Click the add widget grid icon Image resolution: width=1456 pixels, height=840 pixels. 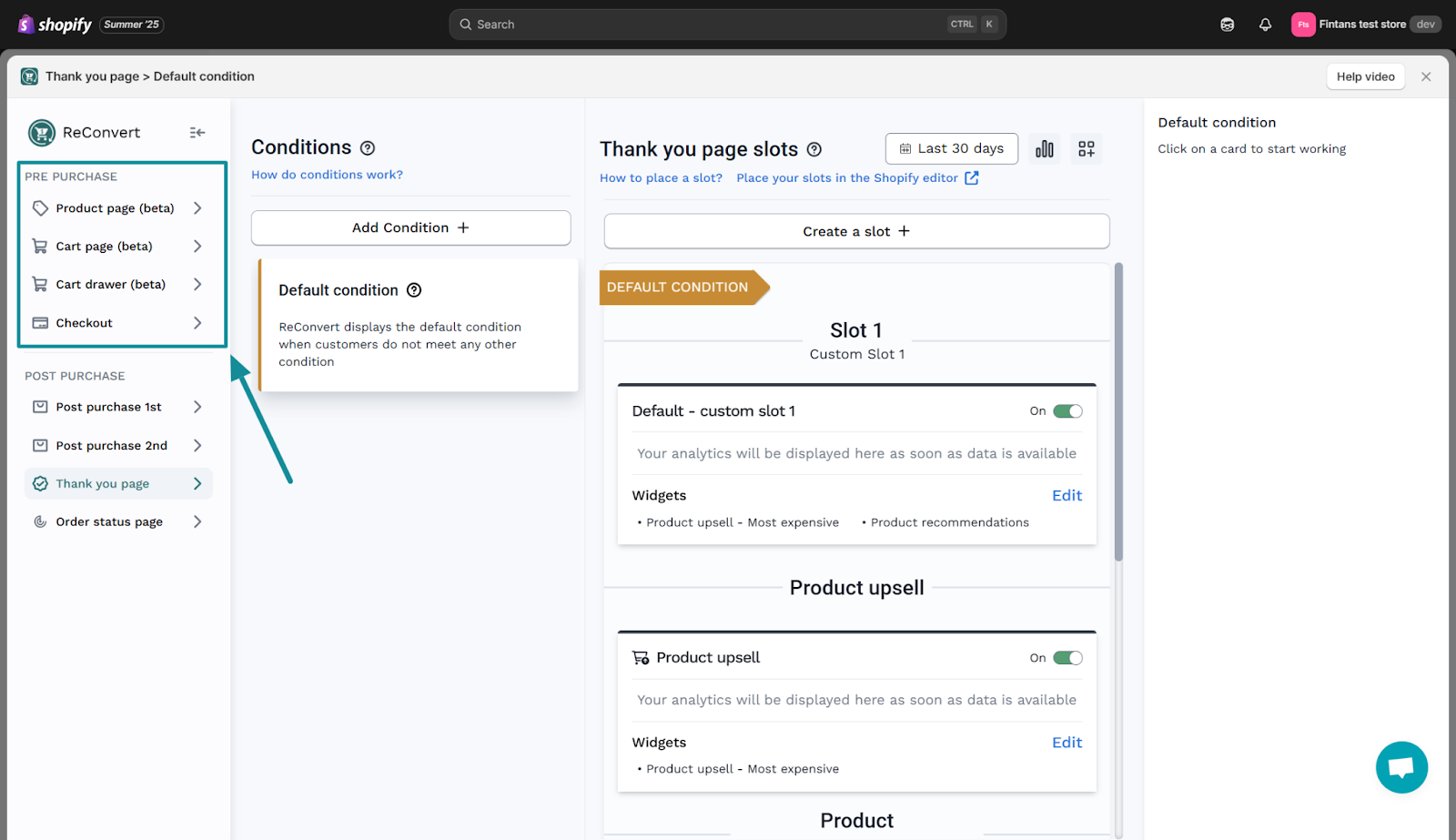tap(1087, 149)
